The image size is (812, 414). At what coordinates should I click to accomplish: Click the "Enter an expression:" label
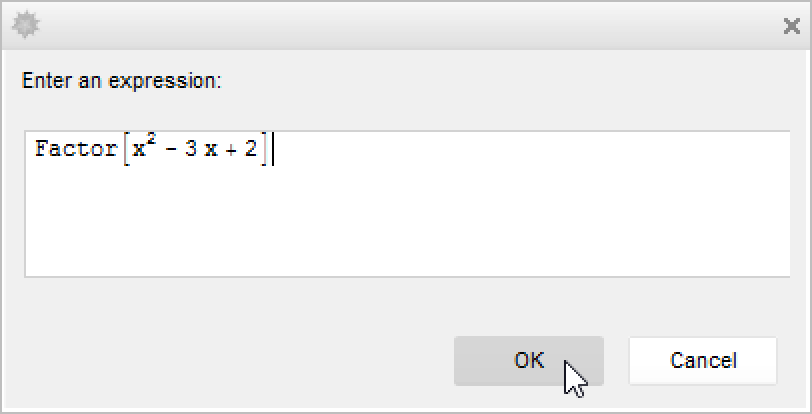tap(120, 80)
